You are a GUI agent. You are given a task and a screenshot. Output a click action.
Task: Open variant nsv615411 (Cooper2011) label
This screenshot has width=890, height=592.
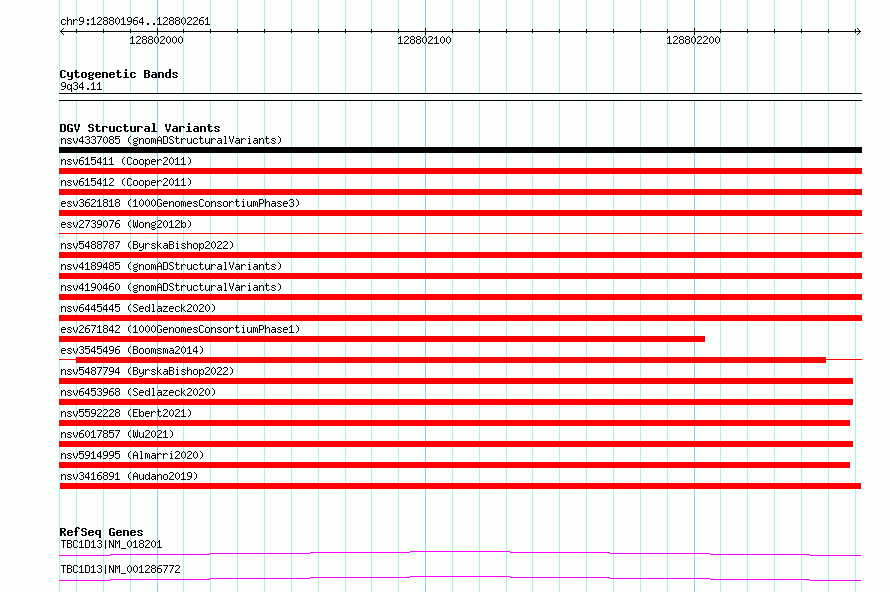tap(126, 161)
